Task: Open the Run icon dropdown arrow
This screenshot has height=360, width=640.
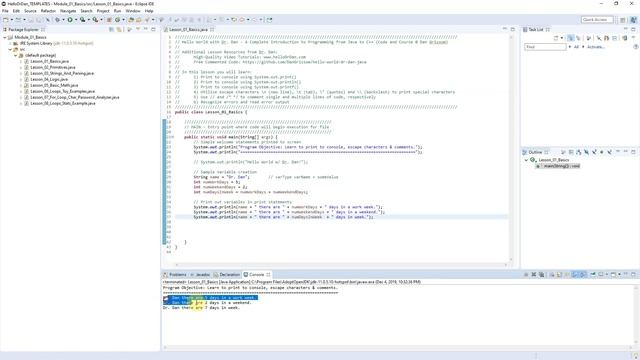Action: pos(76,20)
